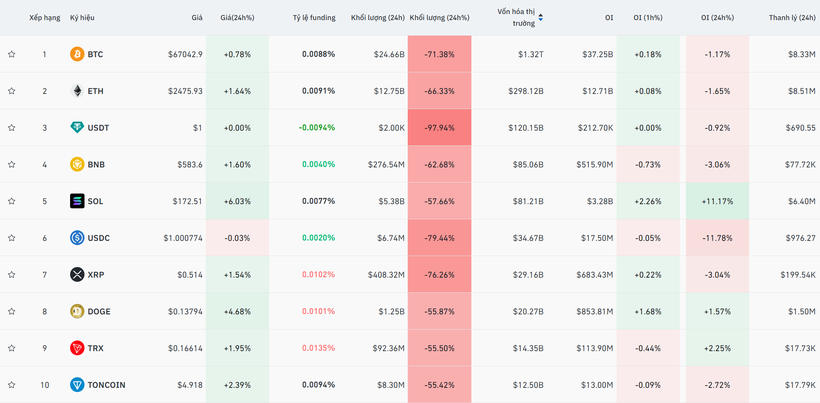Click the SOL +11.17% OI cell
This screenshot has height=403, width=820.
[x=717, y=201]
